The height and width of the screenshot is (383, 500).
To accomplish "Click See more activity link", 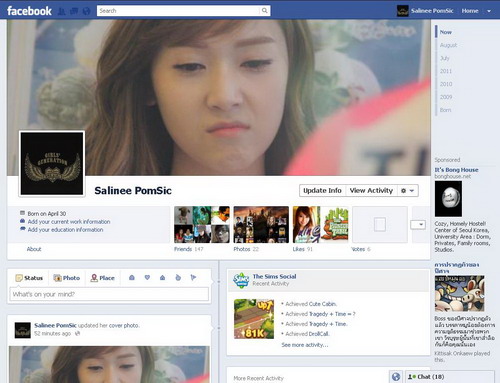I will tap(305, 345).
